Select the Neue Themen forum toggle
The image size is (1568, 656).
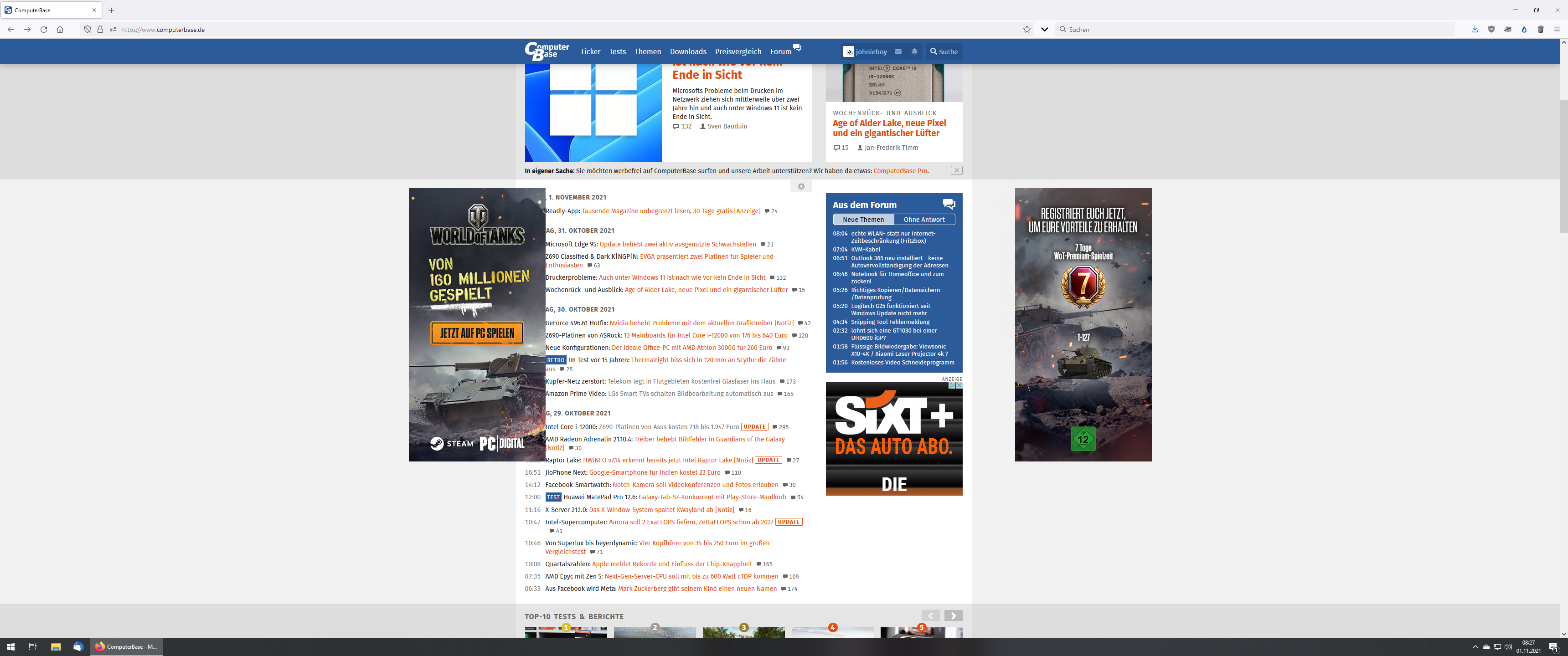[863, 220]
